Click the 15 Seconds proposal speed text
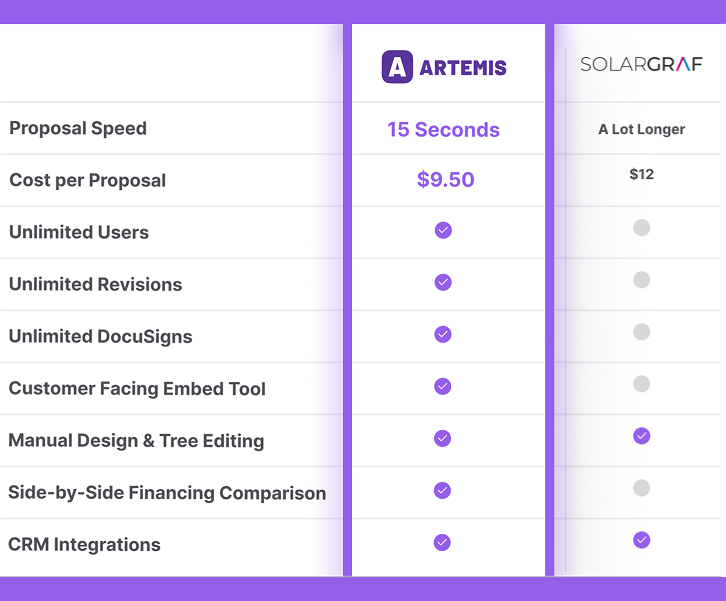This screenshot has height=601, width=726. [443, 130]
